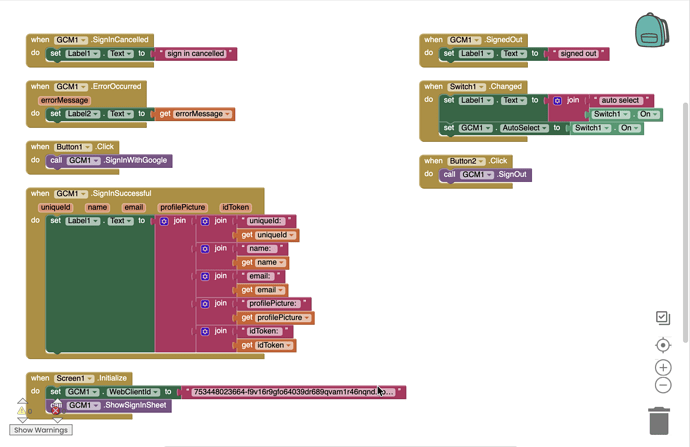Open WebClientId property dropdown
Screen dimensions: 690x447
click(x=134, y=392)
